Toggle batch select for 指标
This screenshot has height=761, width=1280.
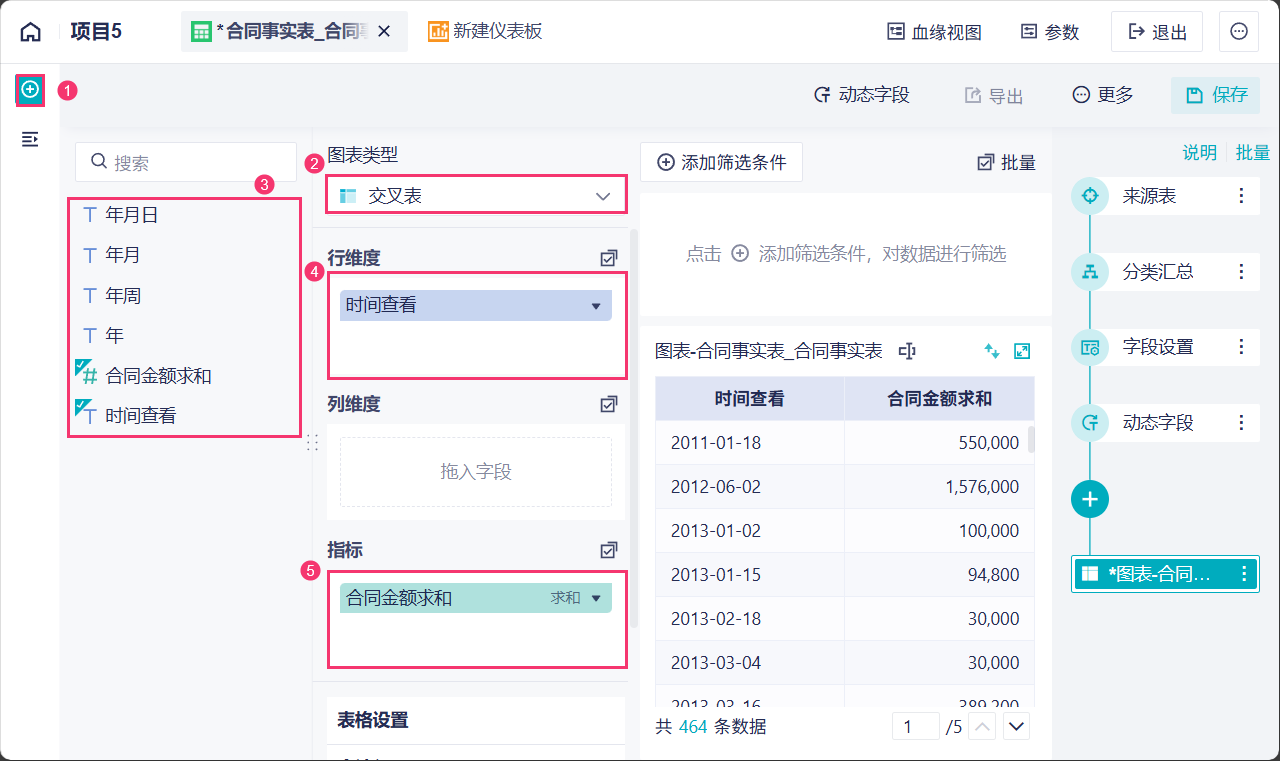(608, 550)
